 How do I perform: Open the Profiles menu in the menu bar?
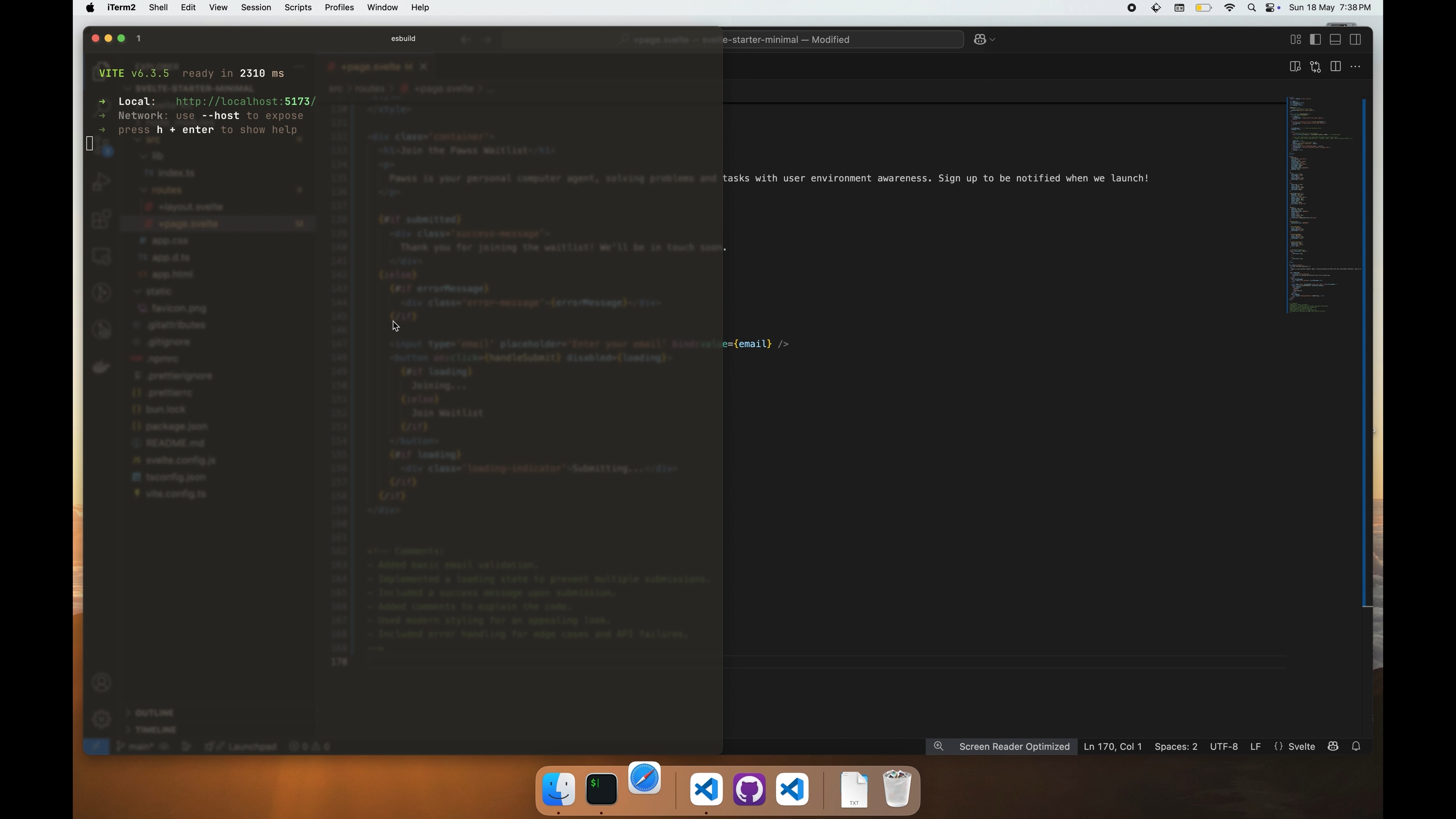click(x=339, y=7)
